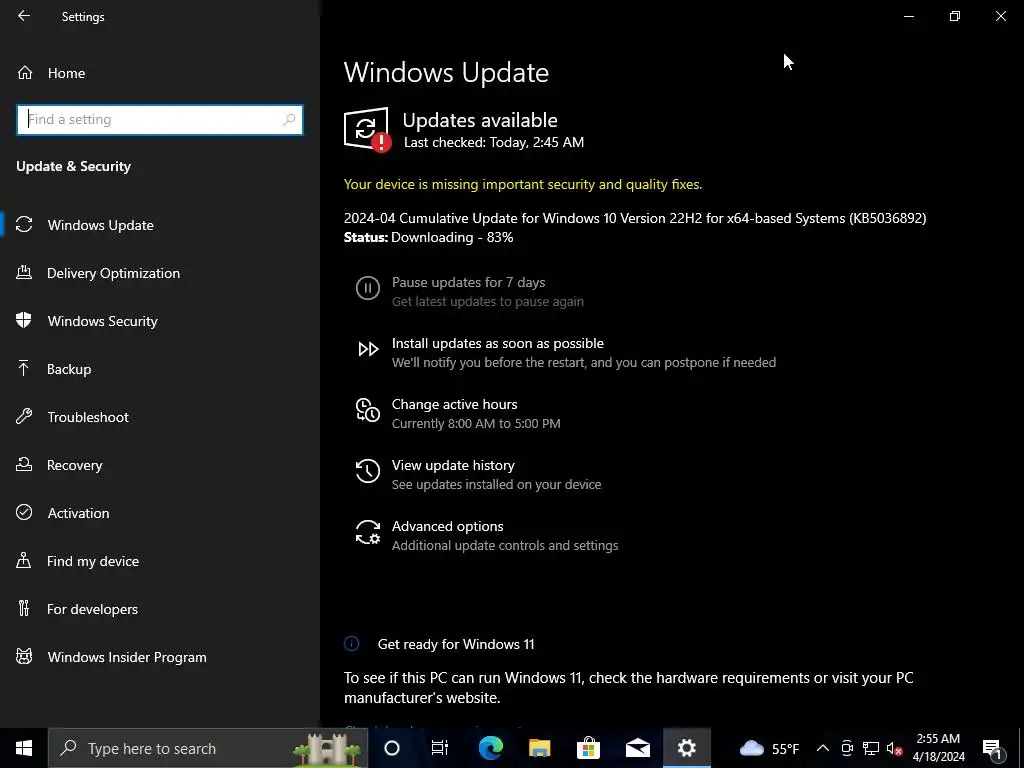Click the network icon in system tray
Screen dimensions: 1024x768
pos(871,748)
